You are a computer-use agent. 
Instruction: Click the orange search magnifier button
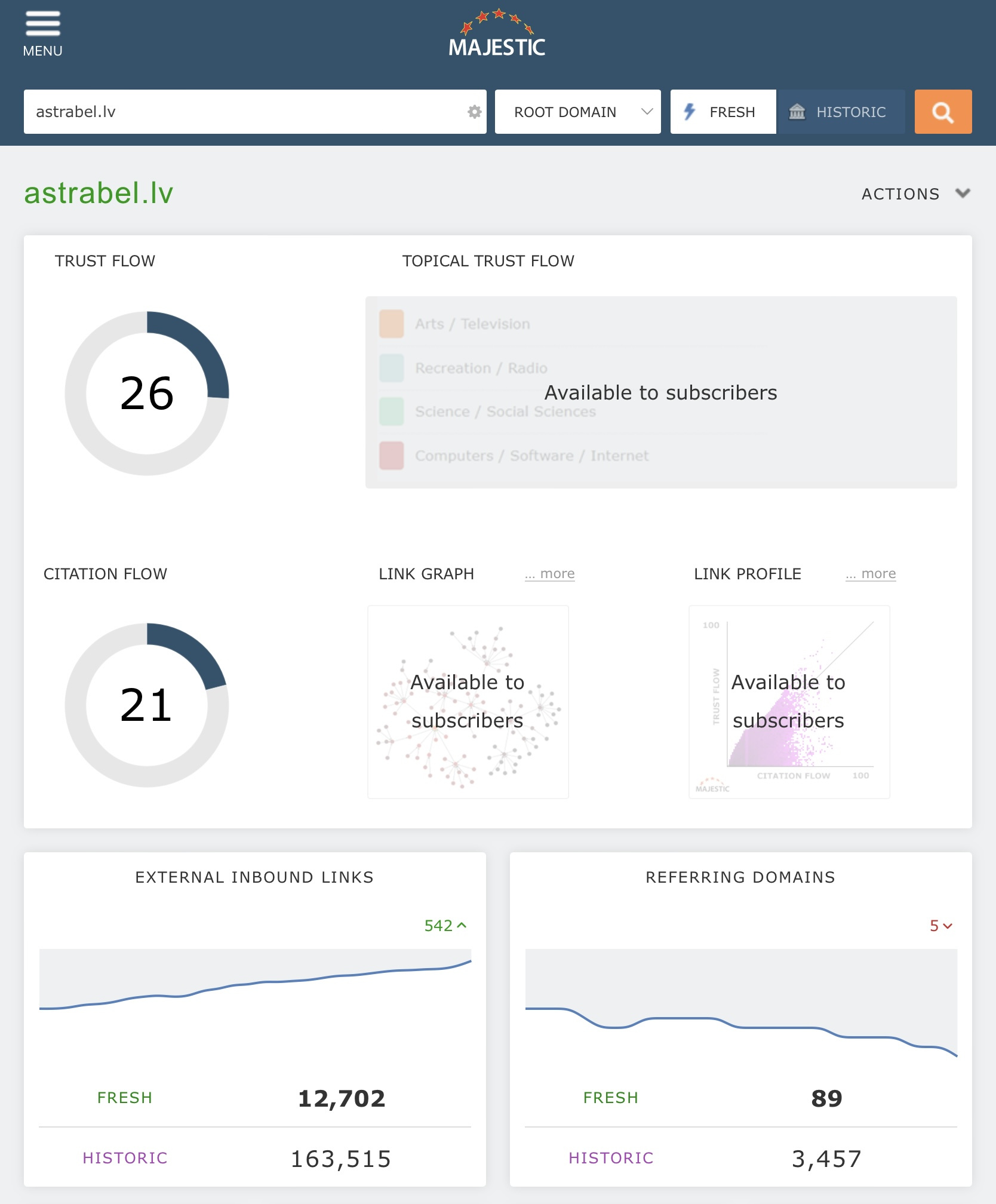[x=943, y=112]
